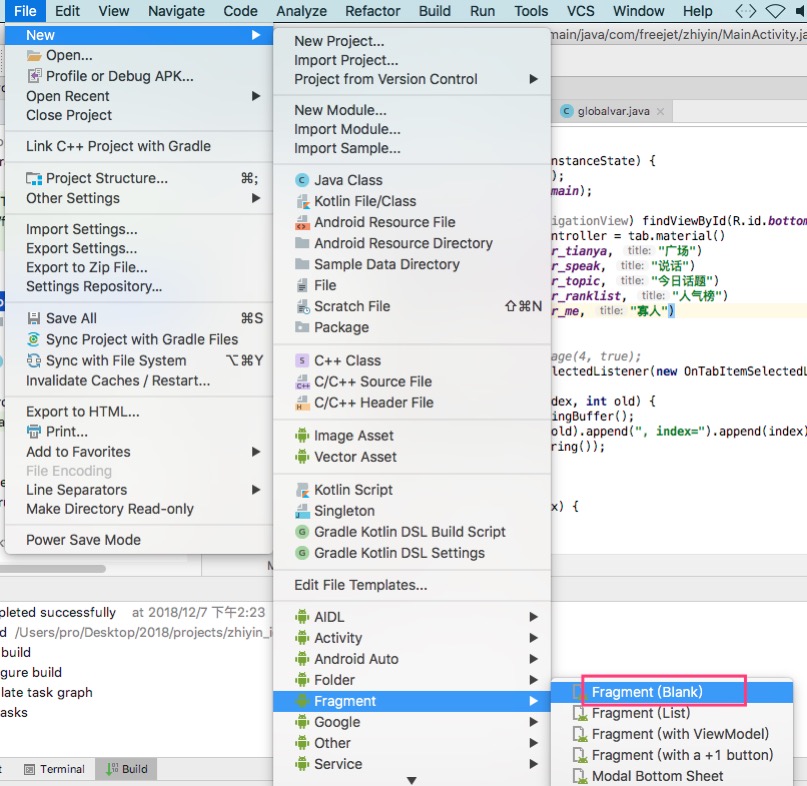Image resolution: width=807 pixels, height=786 pixels.
Task: Click the Sample Data Directory folder icon
Action: coord(302,264)
